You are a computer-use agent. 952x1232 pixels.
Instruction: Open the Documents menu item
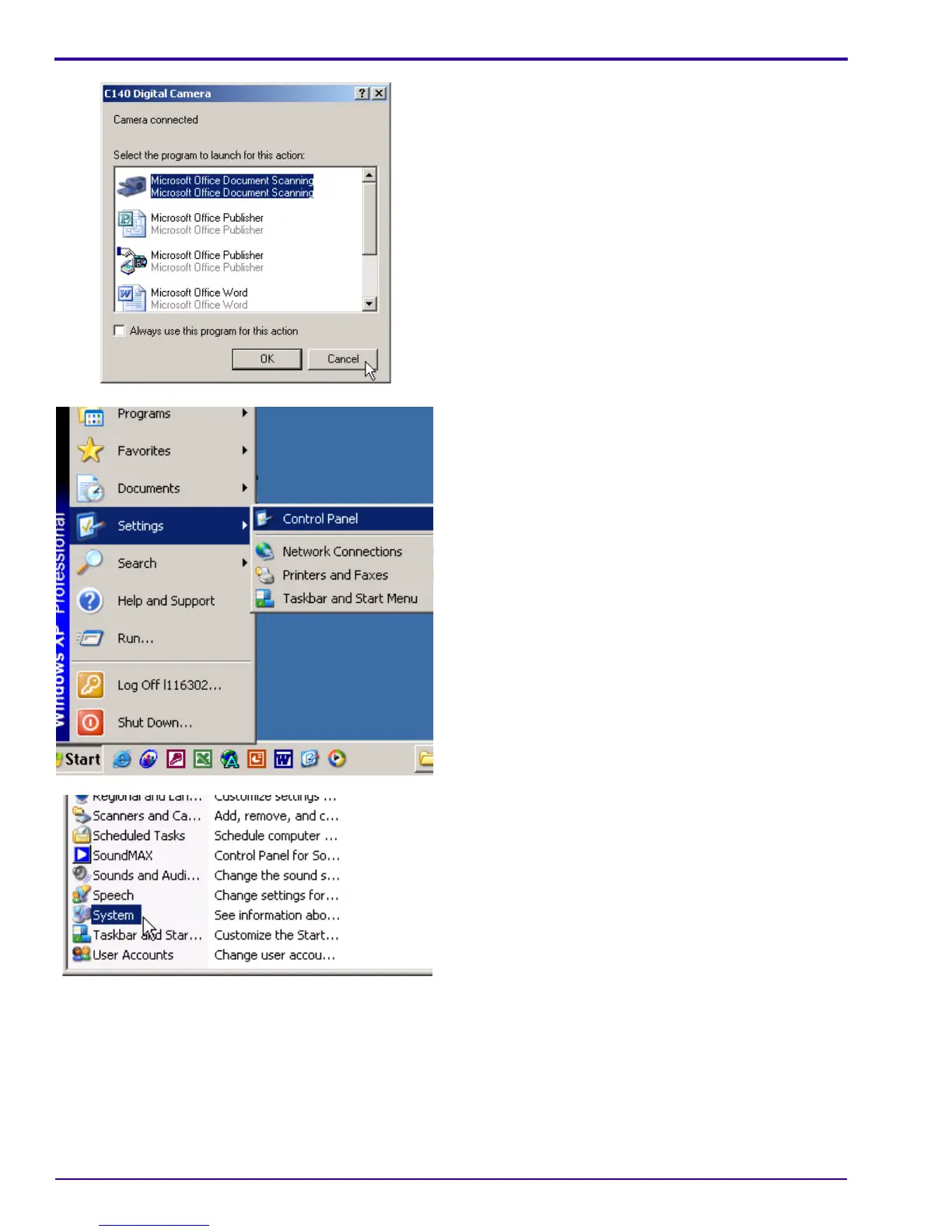tap(163, 488)
